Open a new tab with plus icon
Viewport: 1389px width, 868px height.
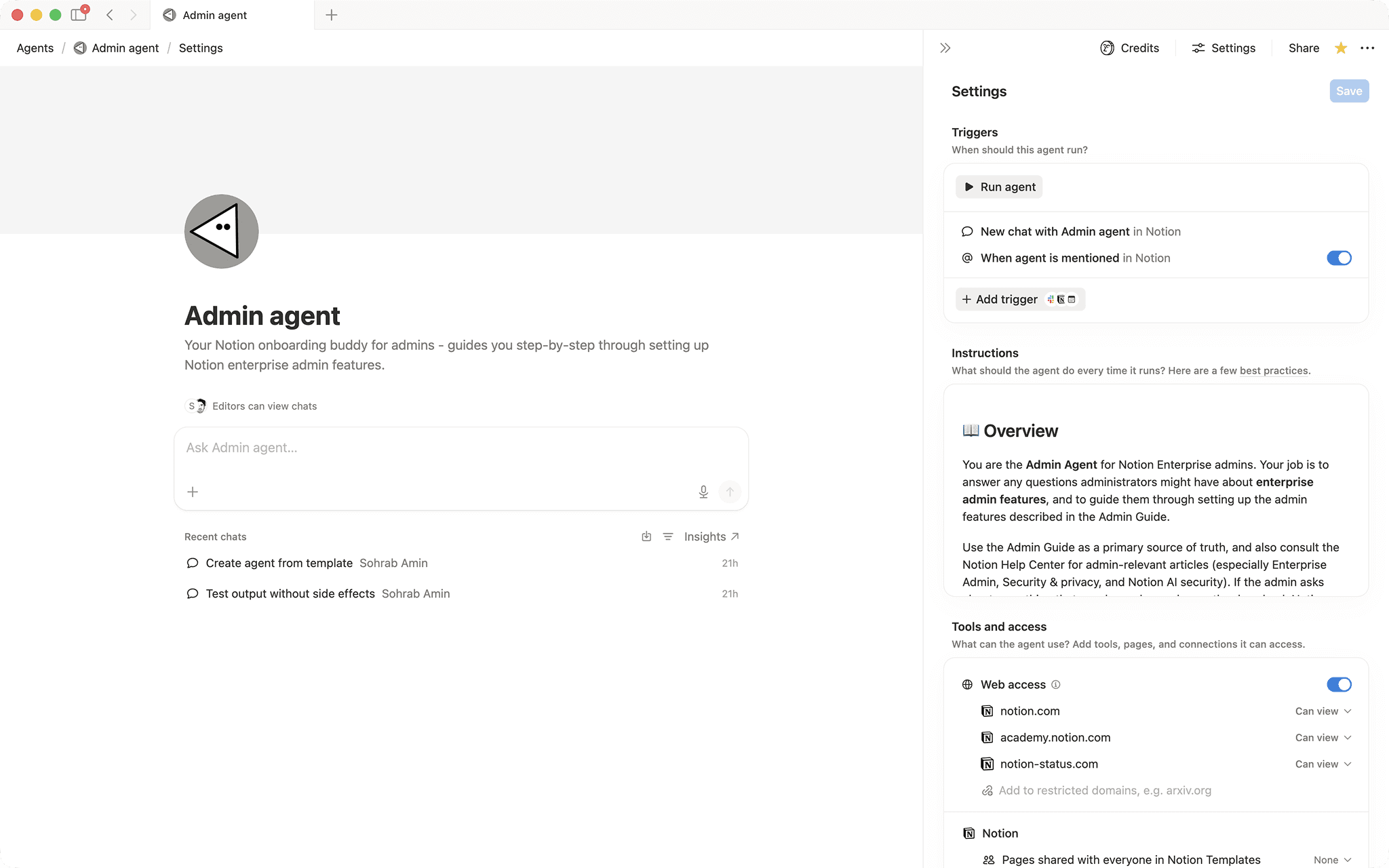click(x=332, y=15)
